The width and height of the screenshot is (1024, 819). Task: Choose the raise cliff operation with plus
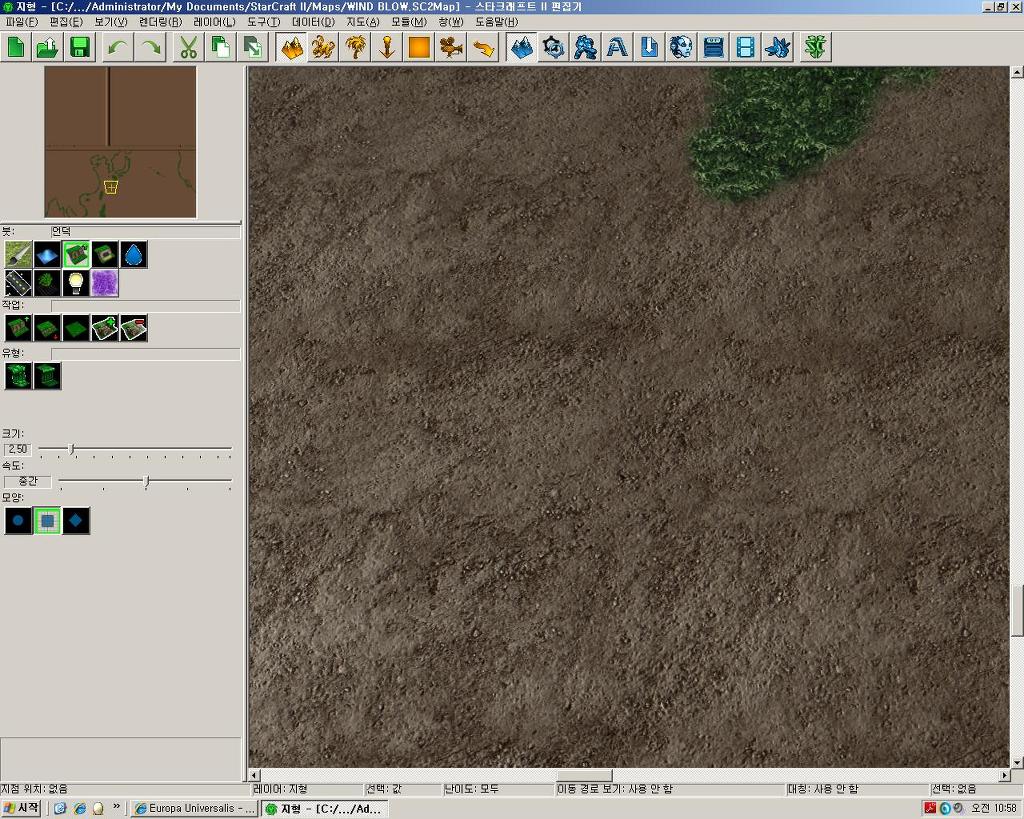(18, 328)
